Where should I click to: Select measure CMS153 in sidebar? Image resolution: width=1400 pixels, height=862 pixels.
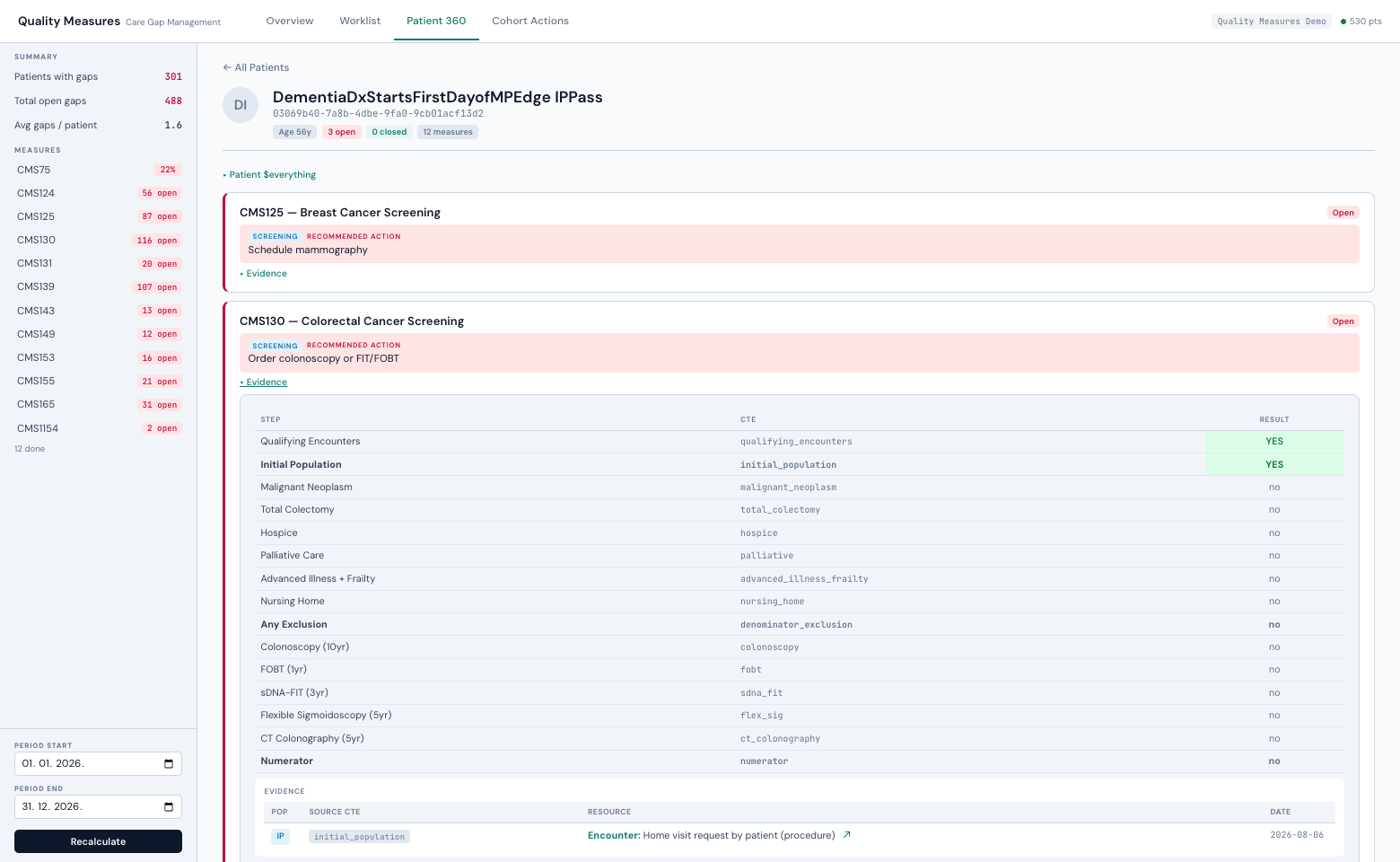(x=98, y=357)
